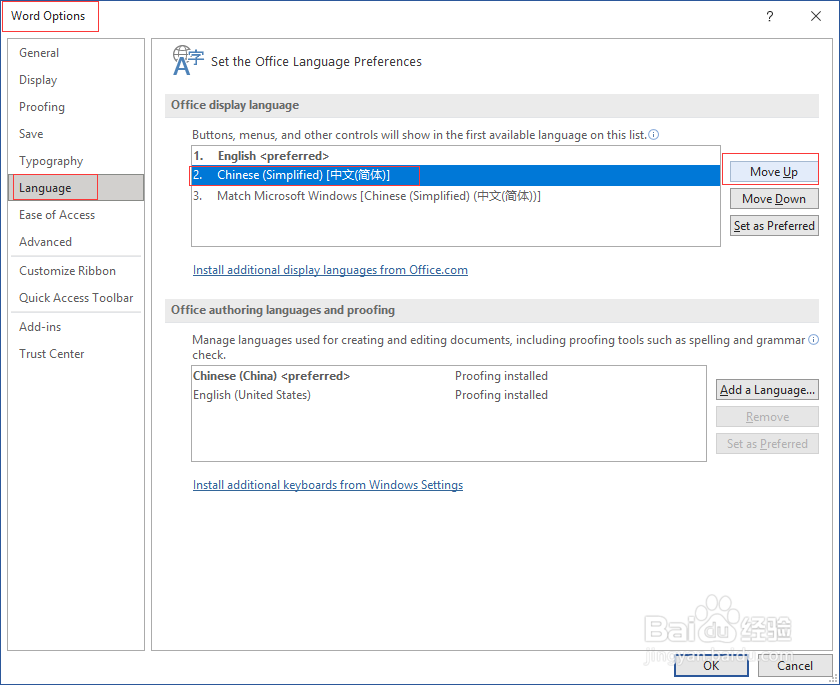Dismiss dialog with Cancel button
This screenshot has height=685, width=840.
pos(795,665)
